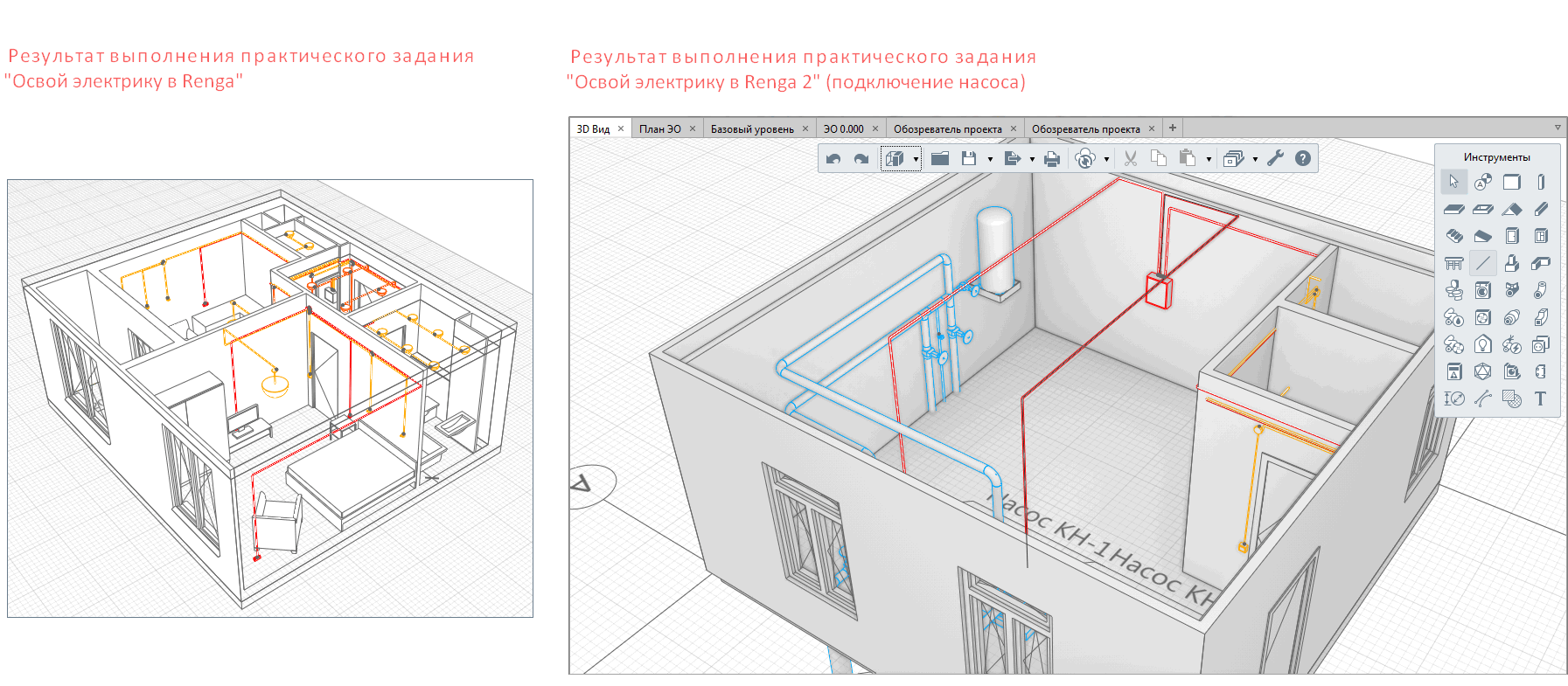Pick the Opening tool
The image size is (1568, 686).
click(x=1482, y=209)
